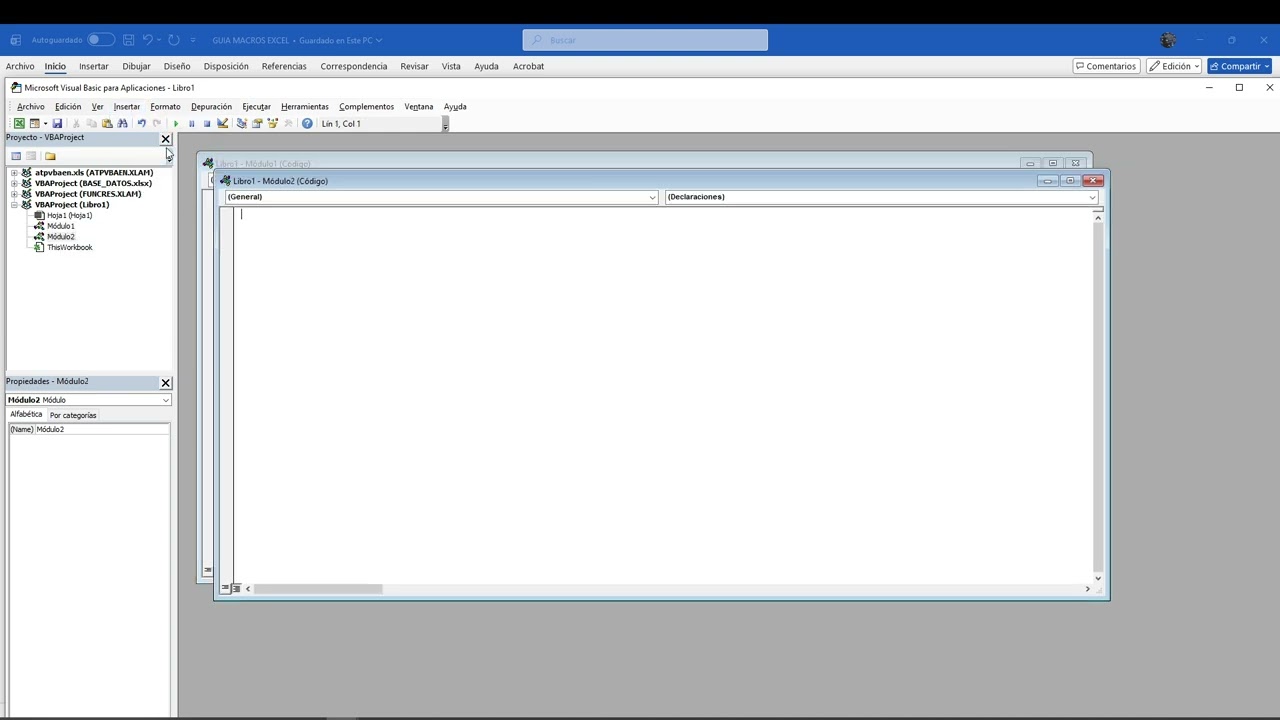The width and height of the screenshot is (1280, 720).
Task: Open Complementos menu in VBA editor
Action: 366,107
